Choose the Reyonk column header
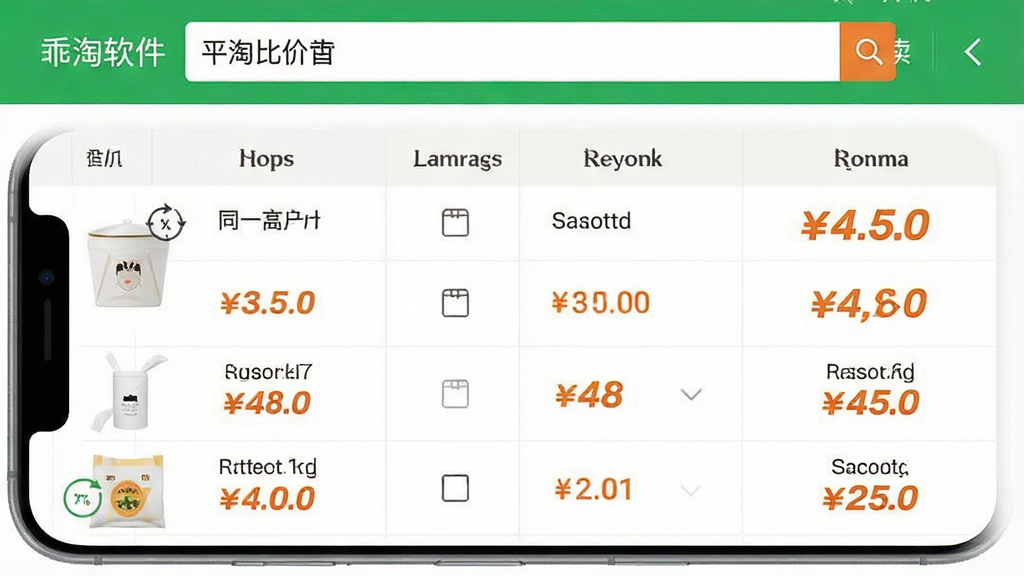Viewport: 1024px width, 576px height. pyautogui.click(x=622, y=159)
